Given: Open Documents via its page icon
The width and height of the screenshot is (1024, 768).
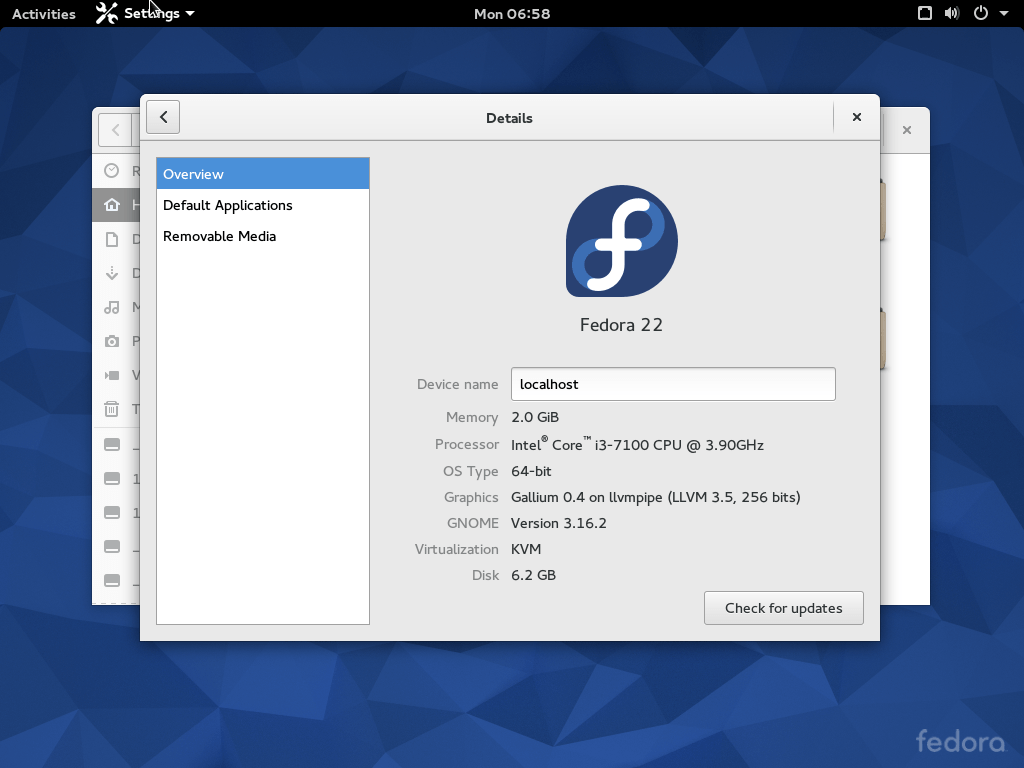Looking at the screenshot, I should [112, 239].
